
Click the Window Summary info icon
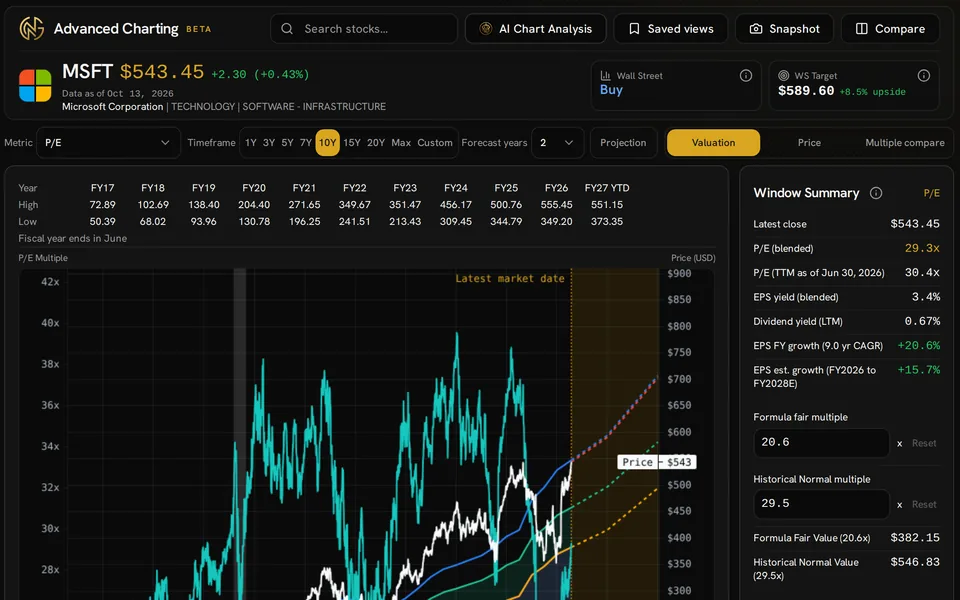pos(876,193)
